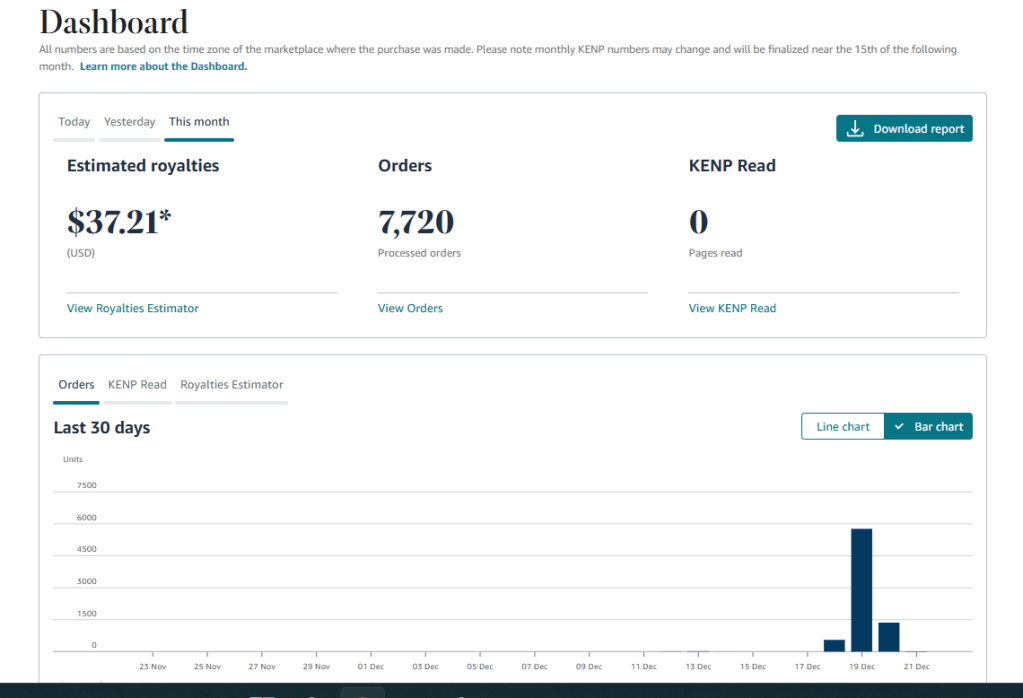Screen dimensions: 1023x698
Task: Click the checkmark icon inside Bar chart button
Action: [x=898, y=425]
